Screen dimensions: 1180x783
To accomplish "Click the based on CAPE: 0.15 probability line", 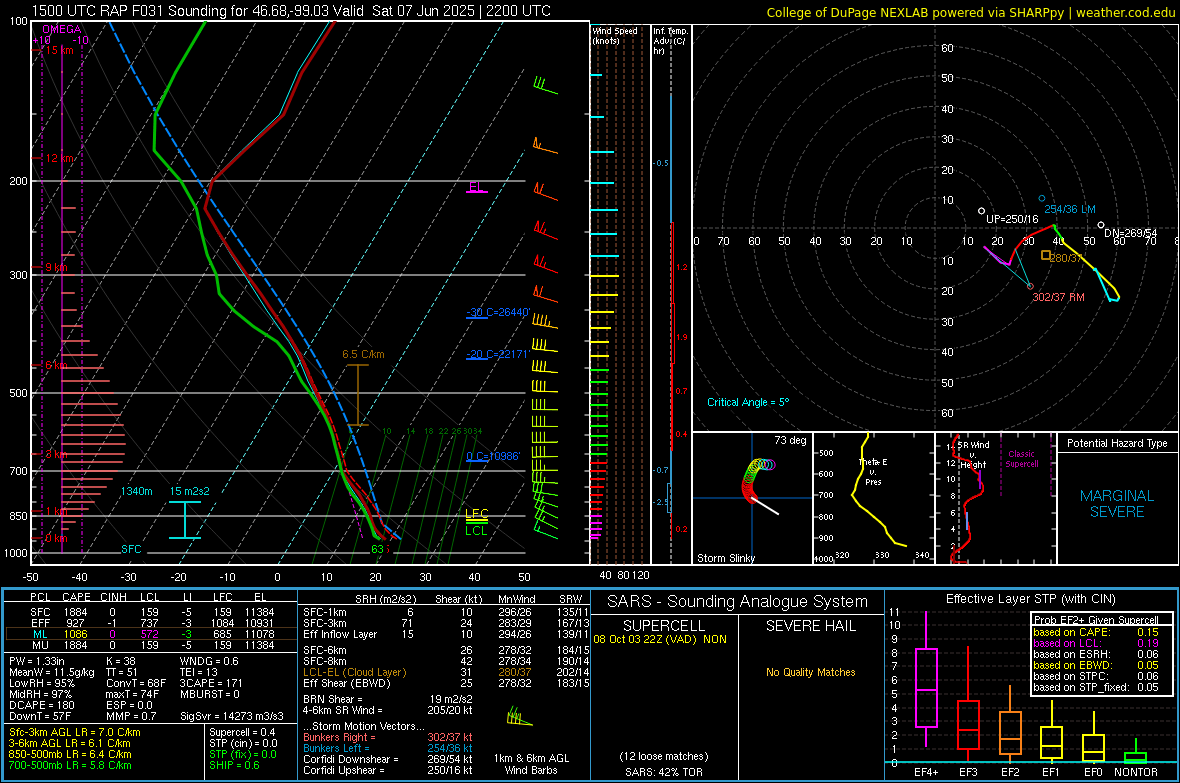I will (x=1096, y=632).
